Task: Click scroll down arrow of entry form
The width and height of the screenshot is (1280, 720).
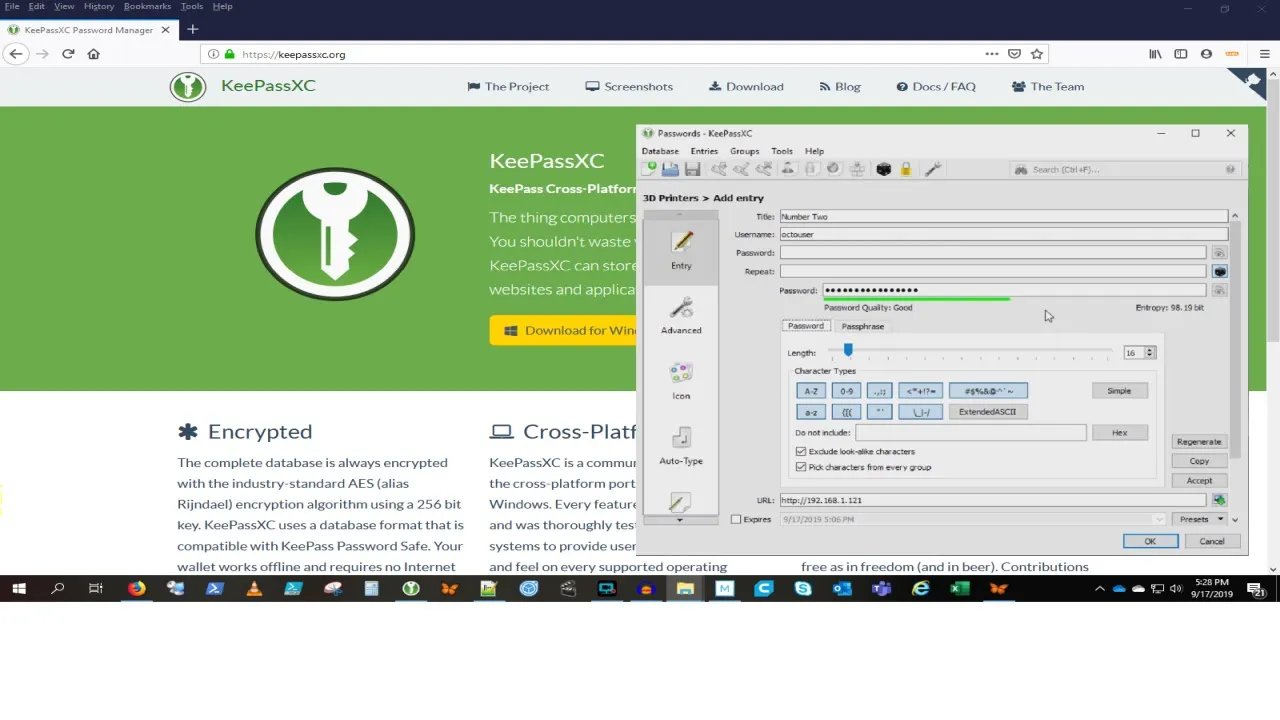Action: [x=1235, y=519]
